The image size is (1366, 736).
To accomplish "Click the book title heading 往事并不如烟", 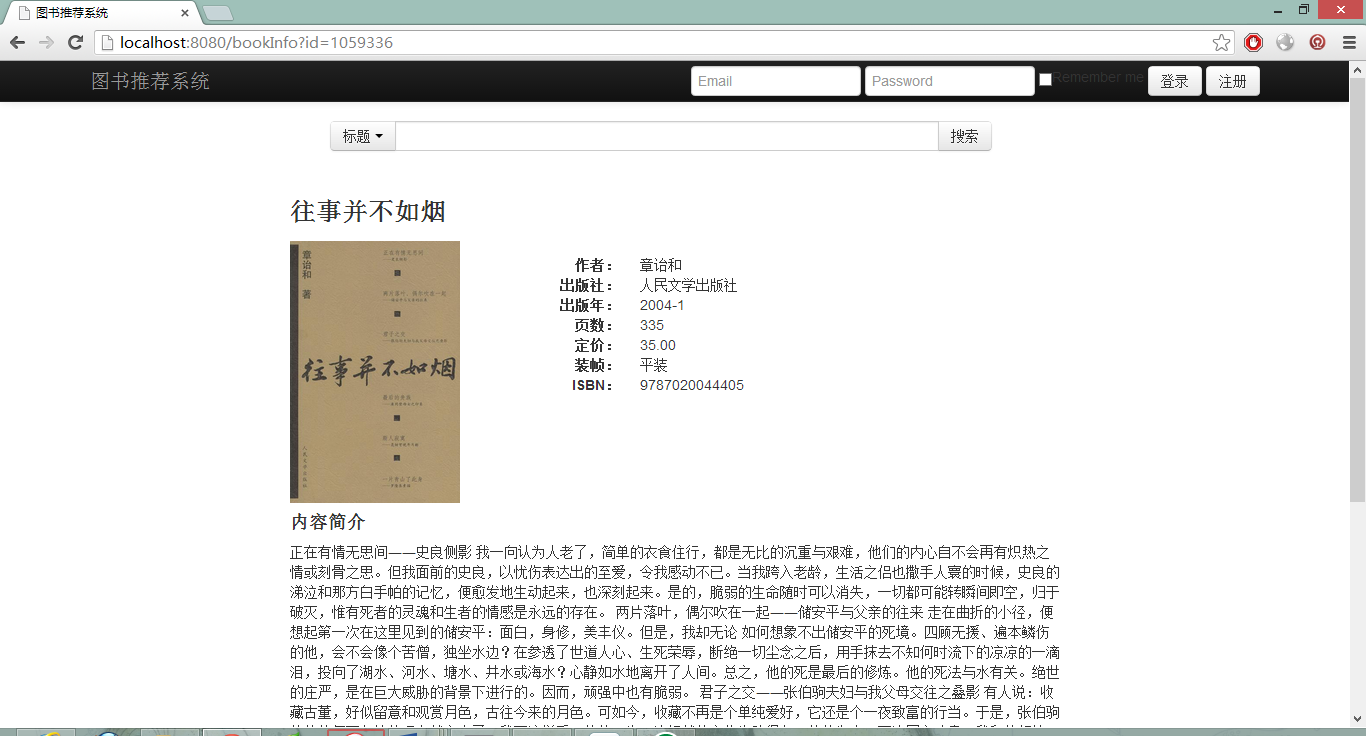I will 368,211.
